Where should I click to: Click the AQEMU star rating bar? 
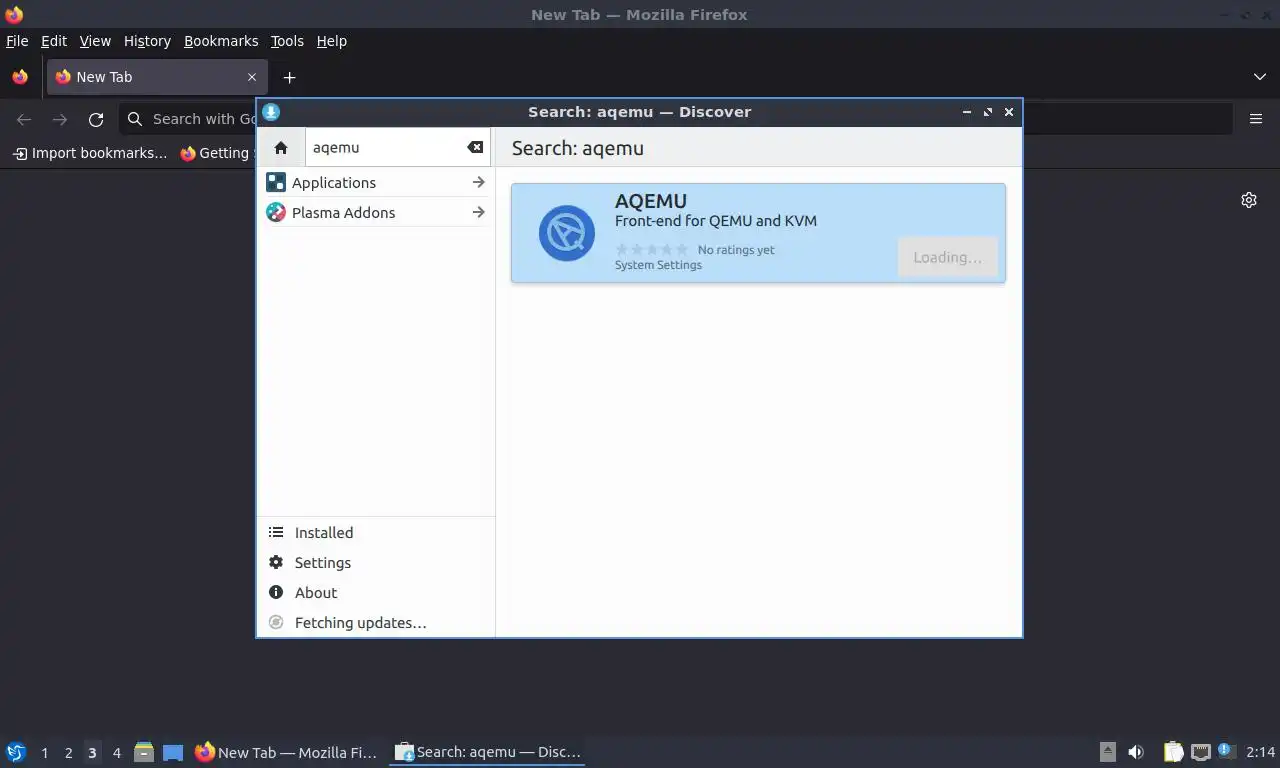pos(652,250)
